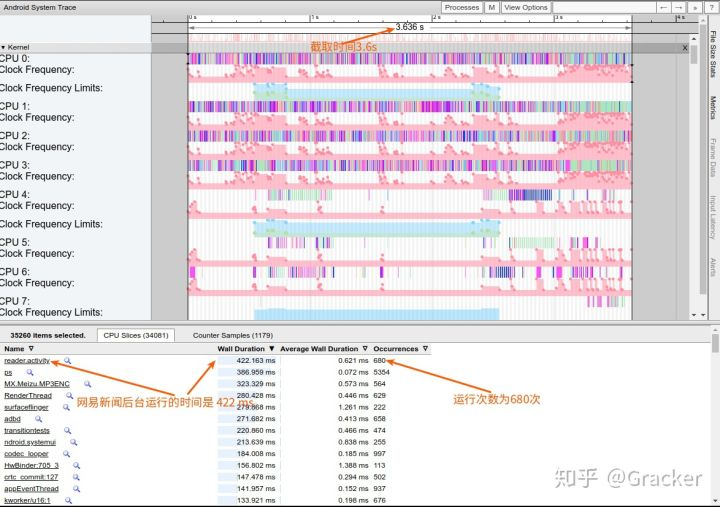The width and height of the screenshot is (720, 507).
Task: Click the double chevron expand button
Action: [695, 8]
